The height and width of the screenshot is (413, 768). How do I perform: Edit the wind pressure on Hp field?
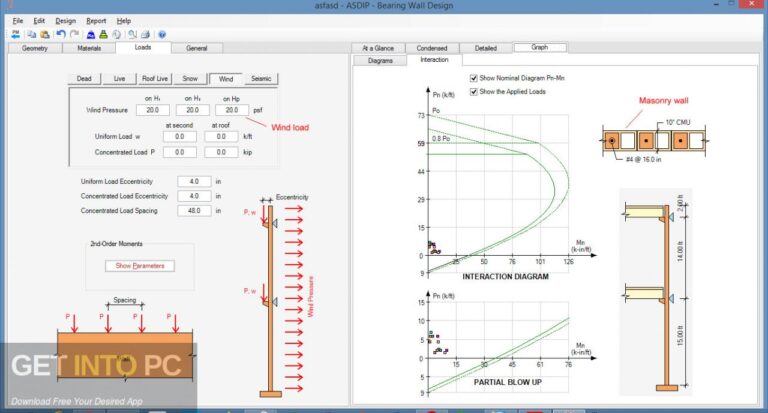point(232,110)
